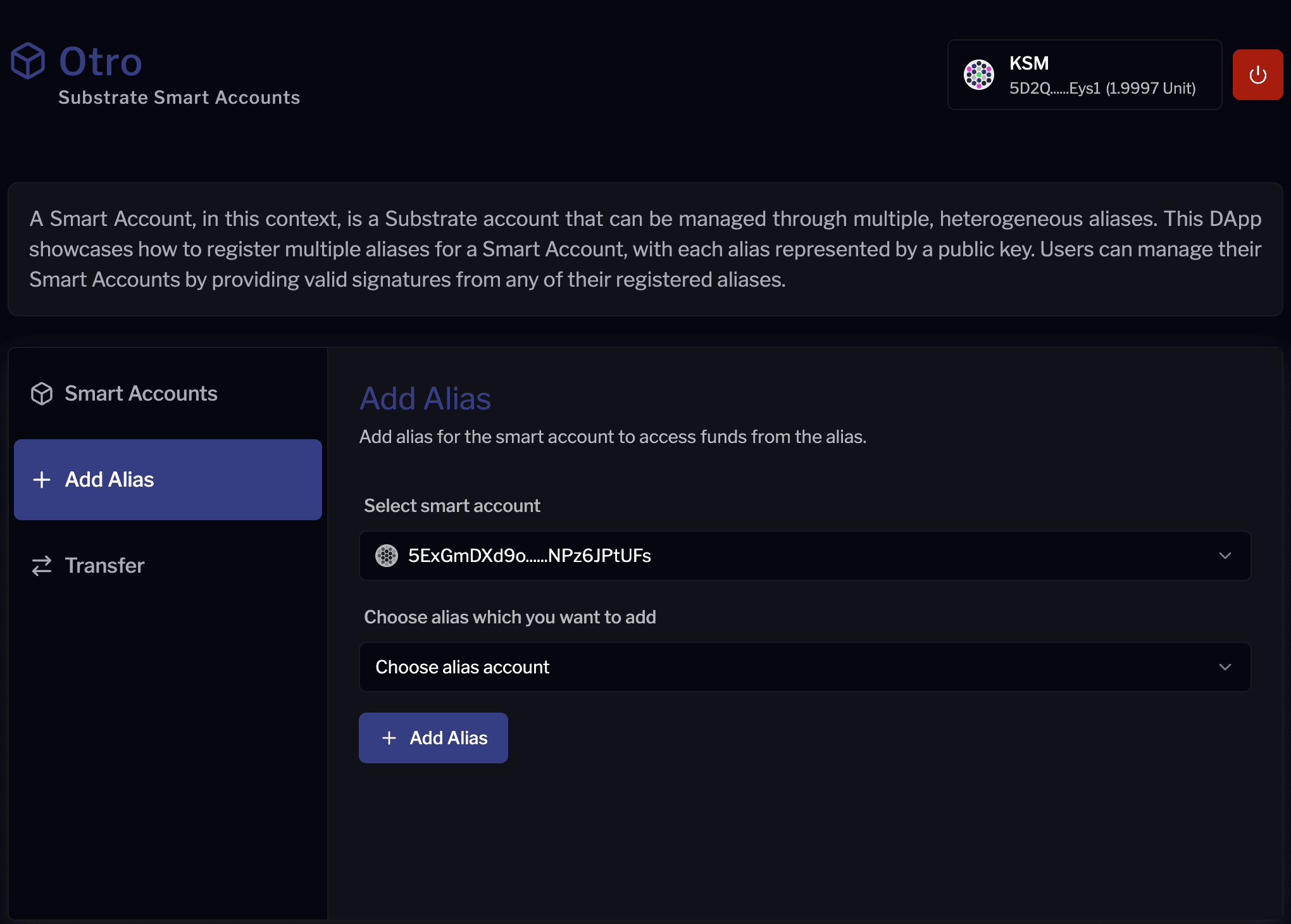Viewport: 1291px width, 924px height.
Task: Expand the smart account dropdown chevron
Action: (1225, 556)
